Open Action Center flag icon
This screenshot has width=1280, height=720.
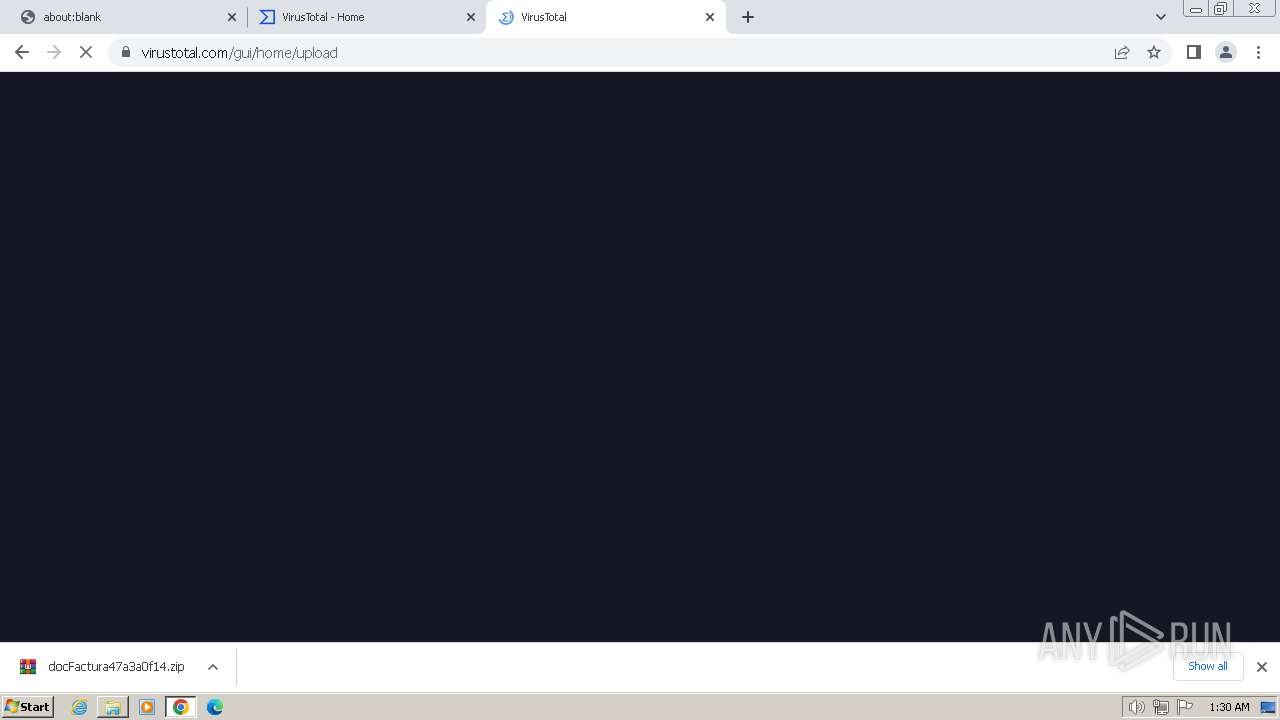coord(1185,707)
